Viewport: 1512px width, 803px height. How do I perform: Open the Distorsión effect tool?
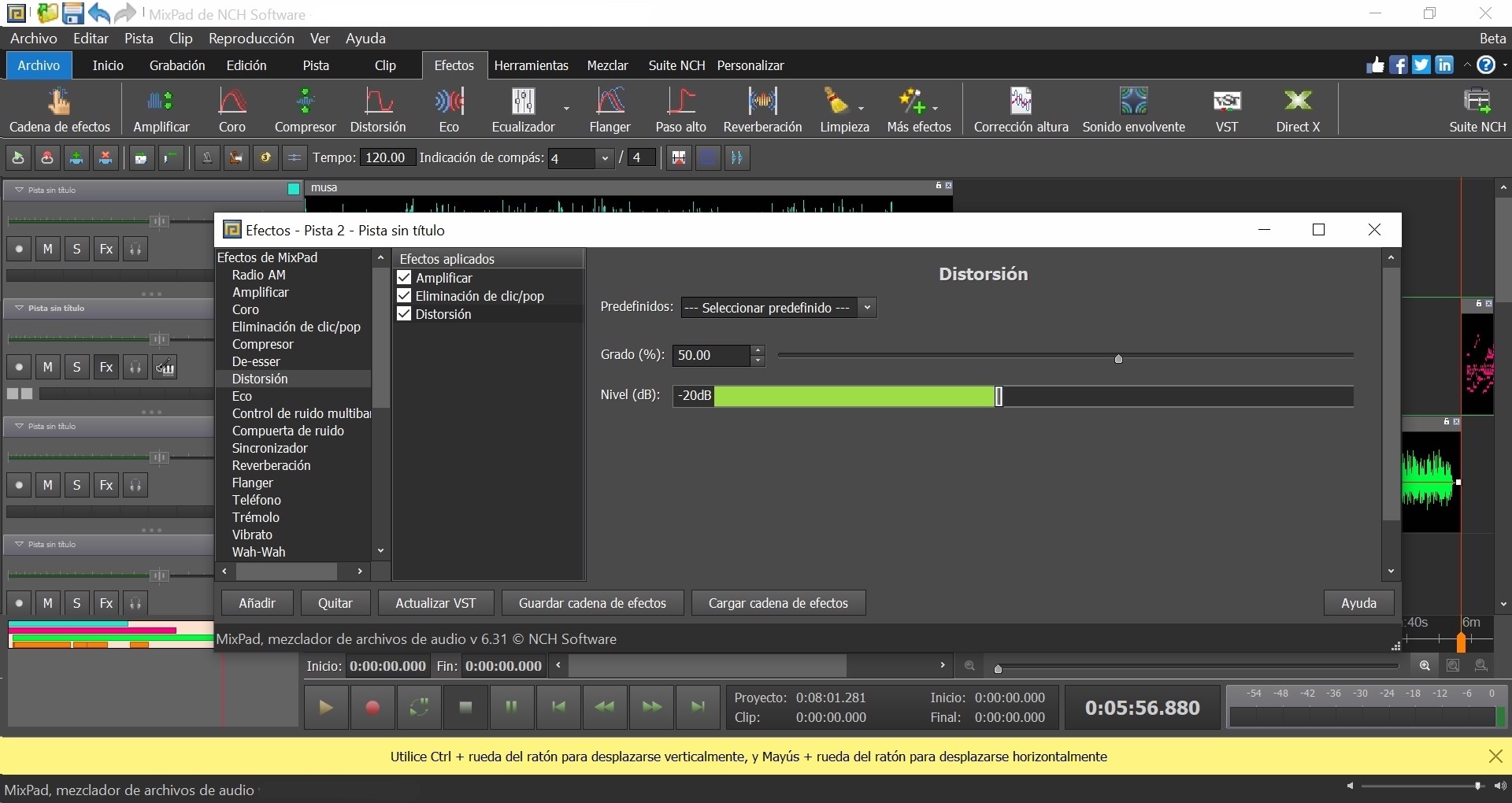click(x=379, y=109)
